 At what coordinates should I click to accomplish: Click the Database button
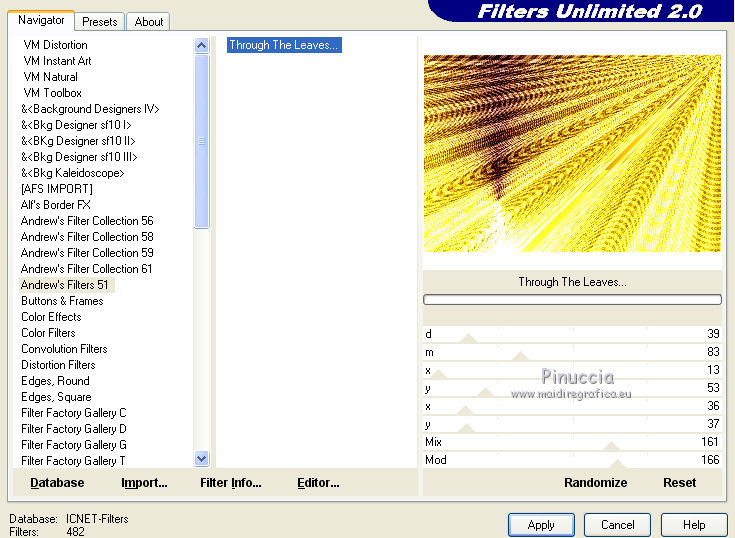[57, 483]
